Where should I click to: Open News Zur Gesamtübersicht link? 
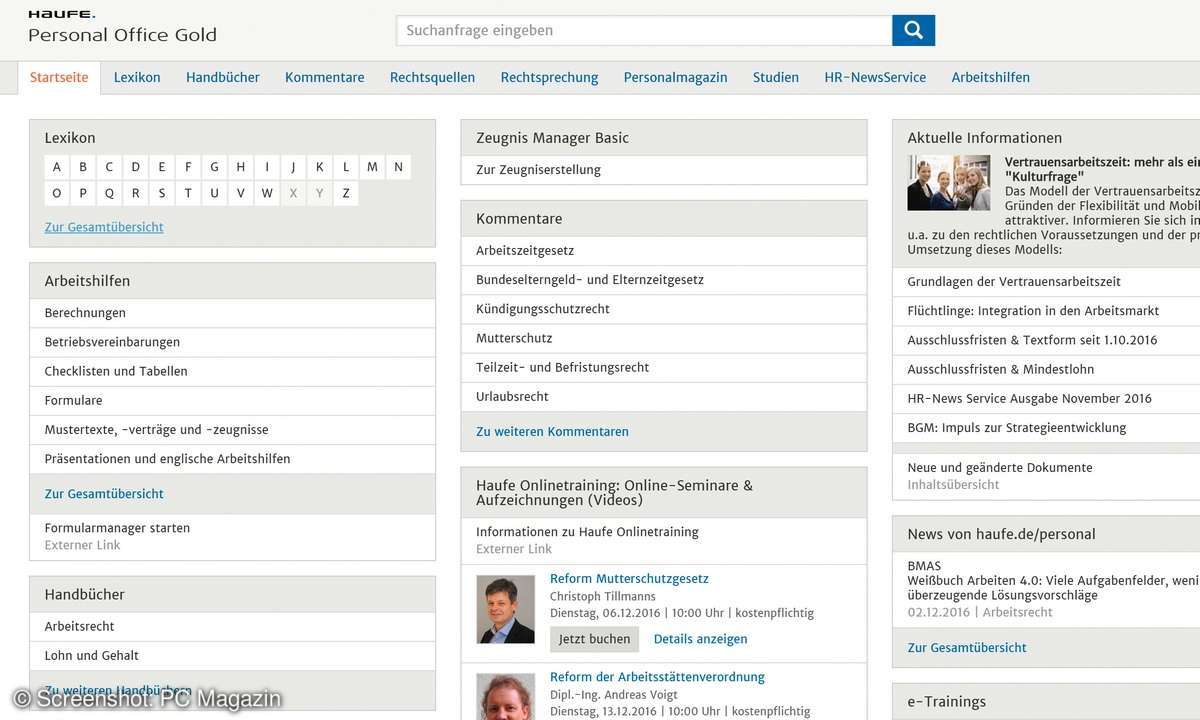(x=967, y=648)
